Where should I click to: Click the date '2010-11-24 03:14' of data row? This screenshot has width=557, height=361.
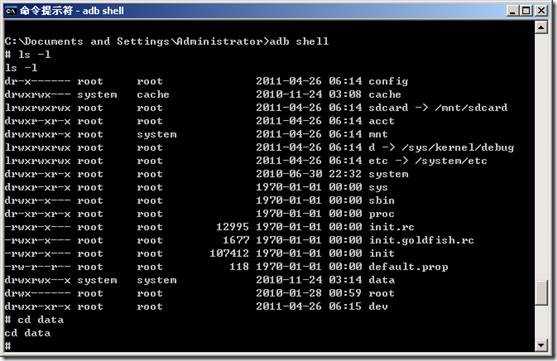click(x=309, y=280)
